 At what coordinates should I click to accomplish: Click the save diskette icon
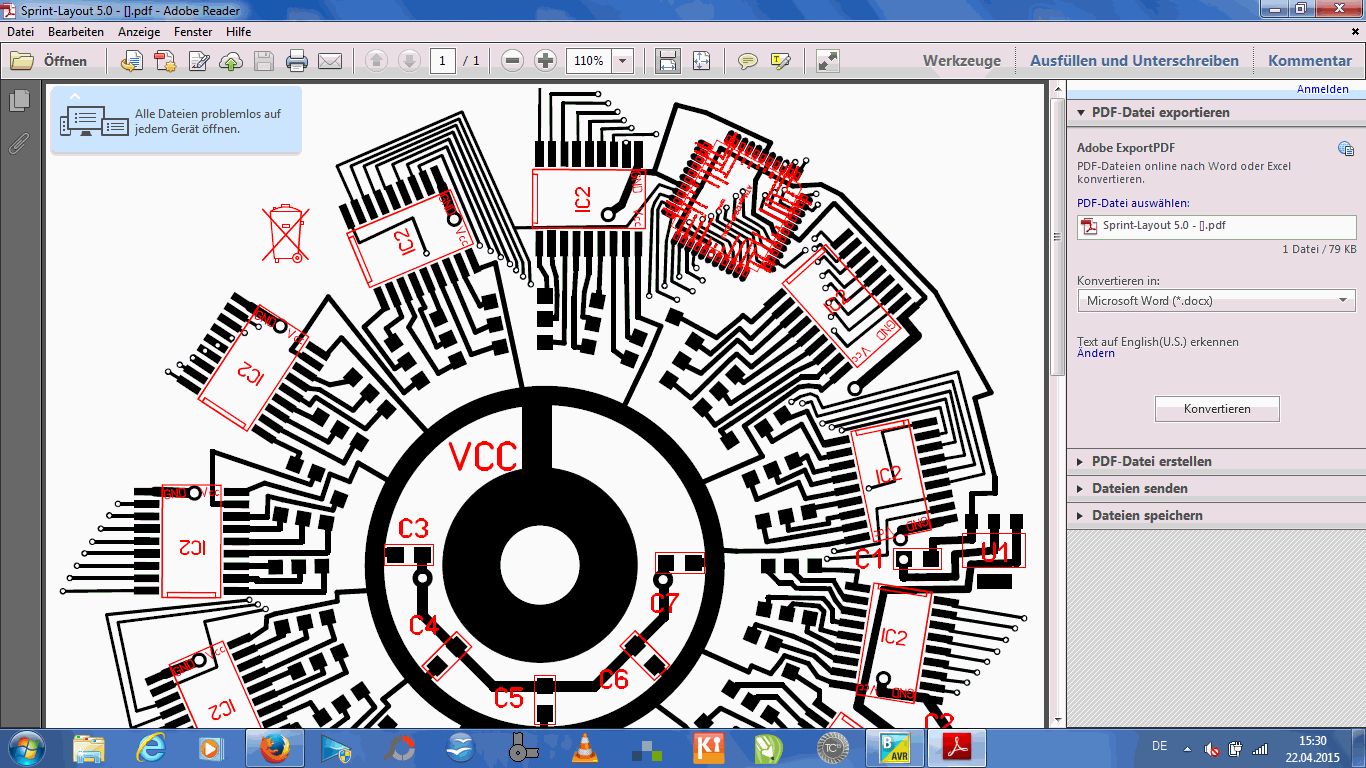pos(264,61)
